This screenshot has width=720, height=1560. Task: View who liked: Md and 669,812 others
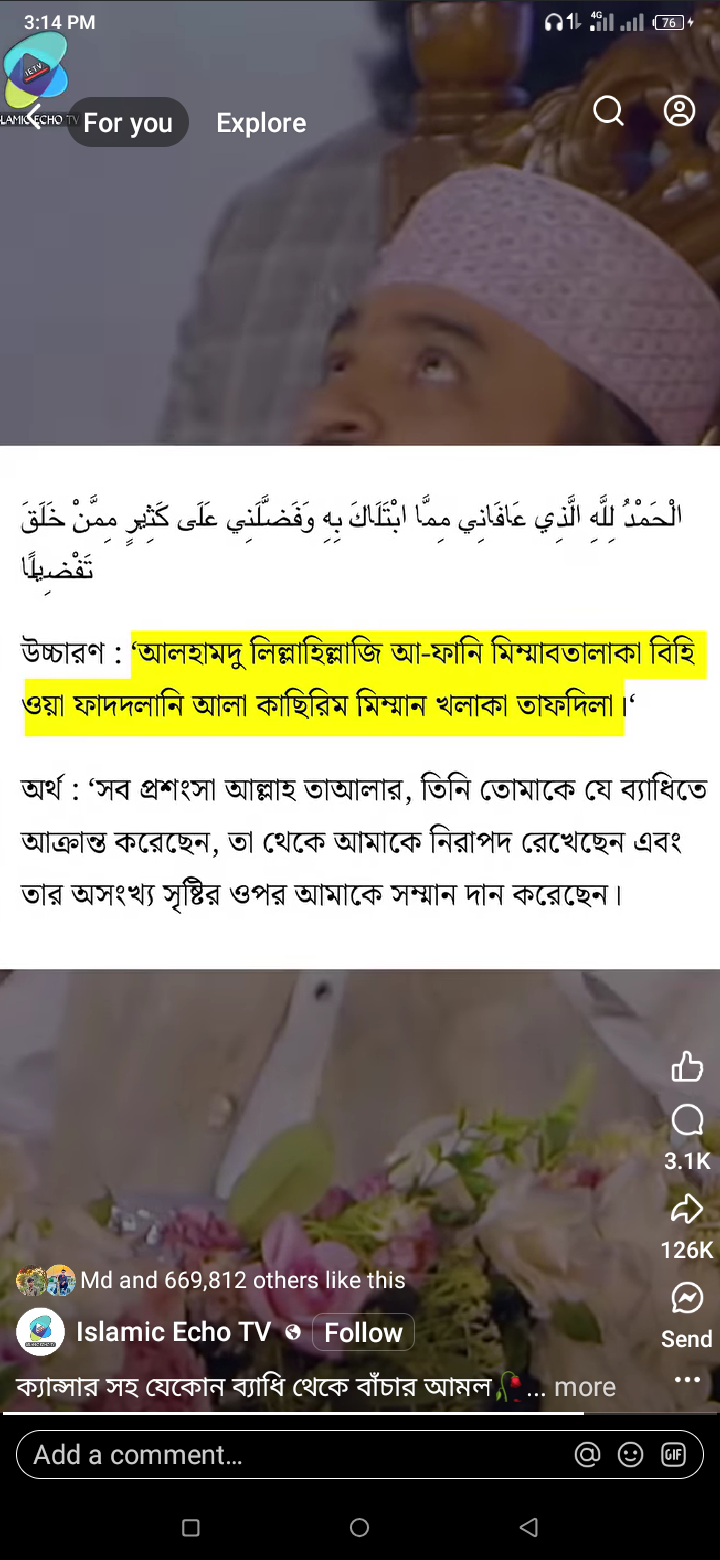coord(243,1280)
